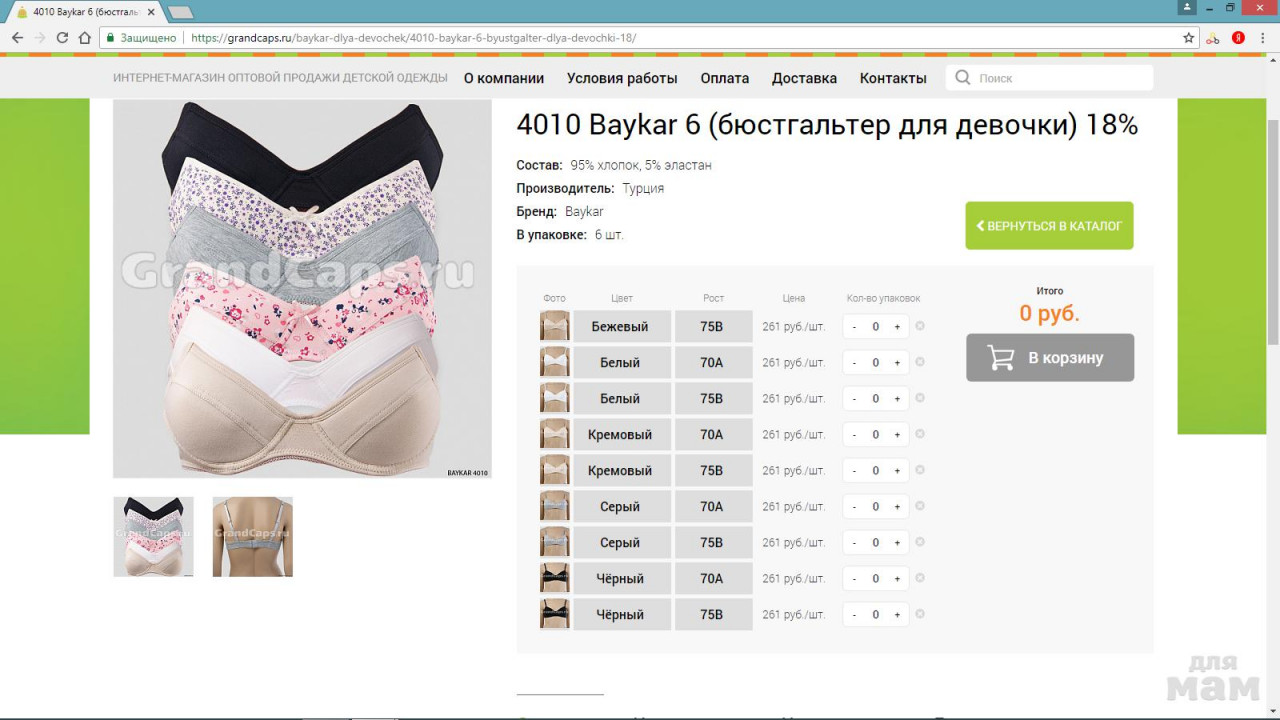The image size is (1280, 720).
Task: Click the small photo in the Чёрный 75B row
Action: pyautogui.click(x=554, y=614)
